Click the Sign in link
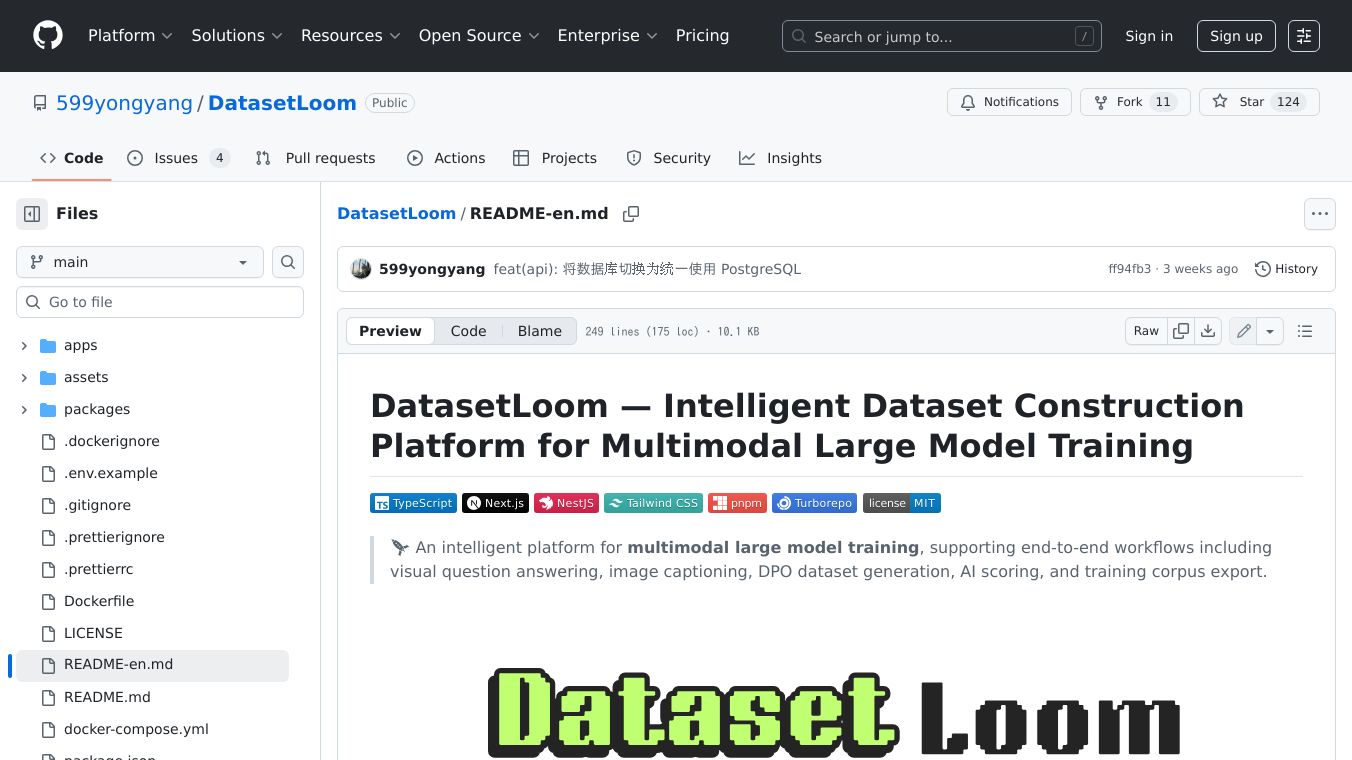This screenshot has height=760, width=1352. [x=1149, y=36]
